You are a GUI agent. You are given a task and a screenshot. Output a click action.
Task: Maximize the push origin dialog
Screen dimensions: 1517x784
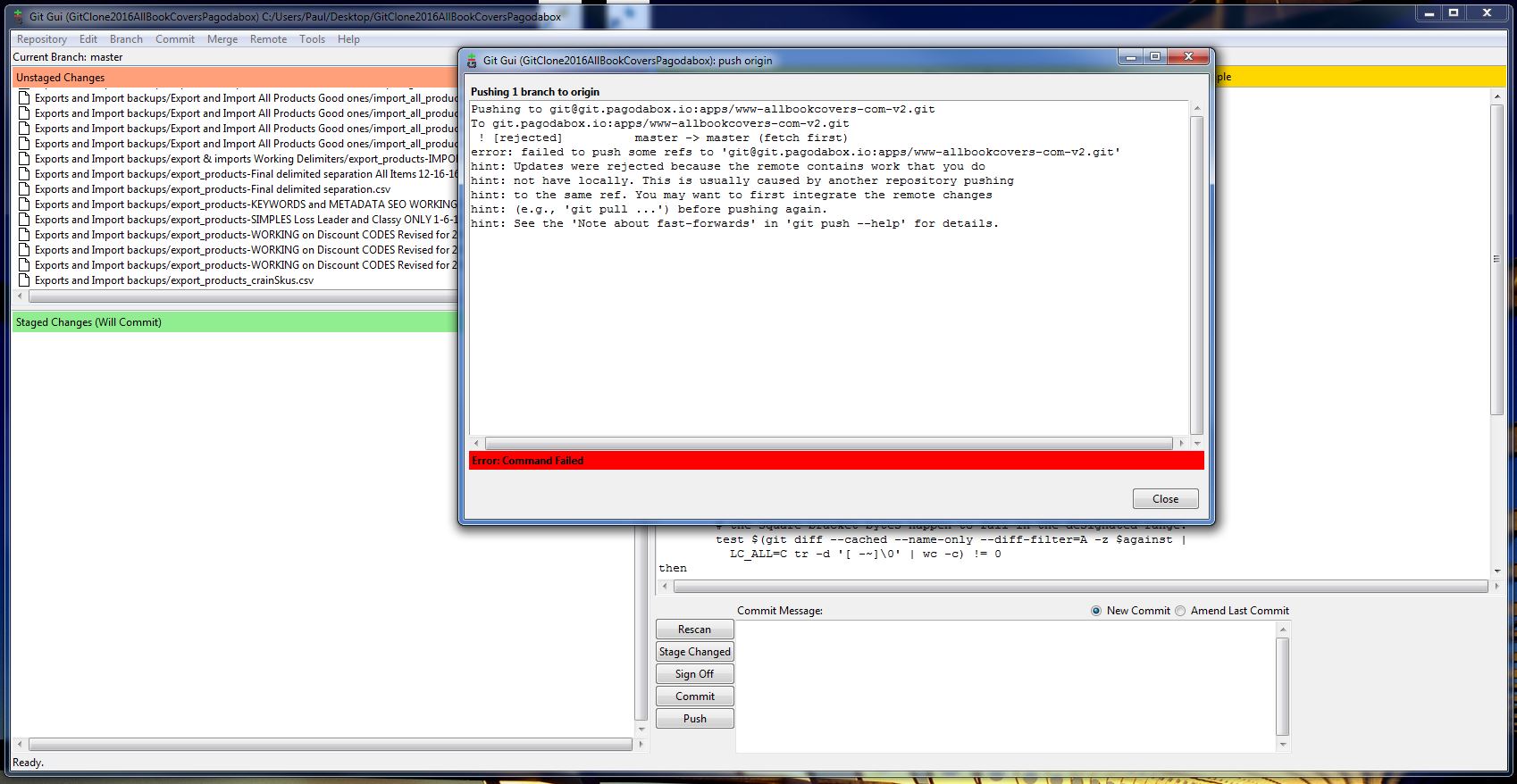click(1154, 57)
